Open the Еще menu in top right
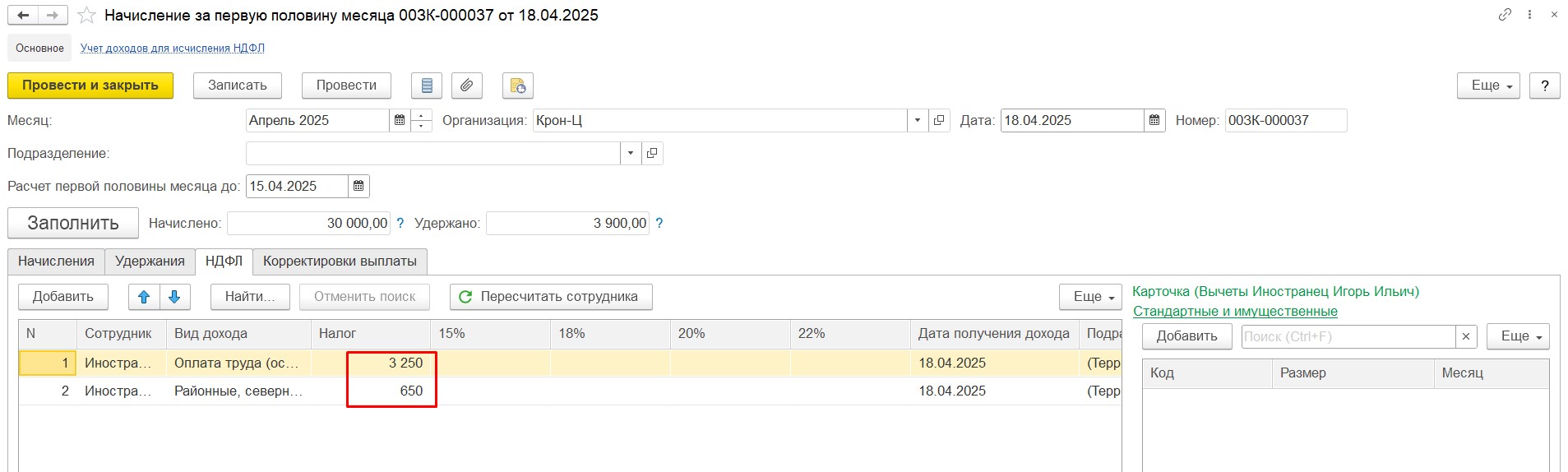Screen dimensions: 1568x472 [1488, 86]
